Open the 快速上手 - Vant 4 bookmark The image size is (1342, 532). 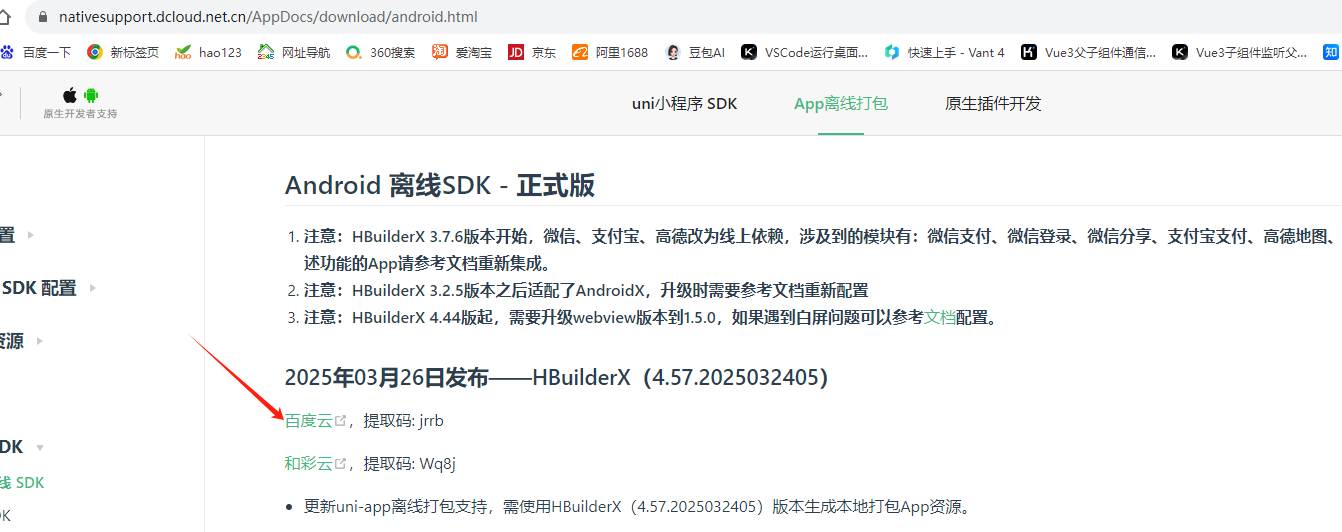[944, 52]
